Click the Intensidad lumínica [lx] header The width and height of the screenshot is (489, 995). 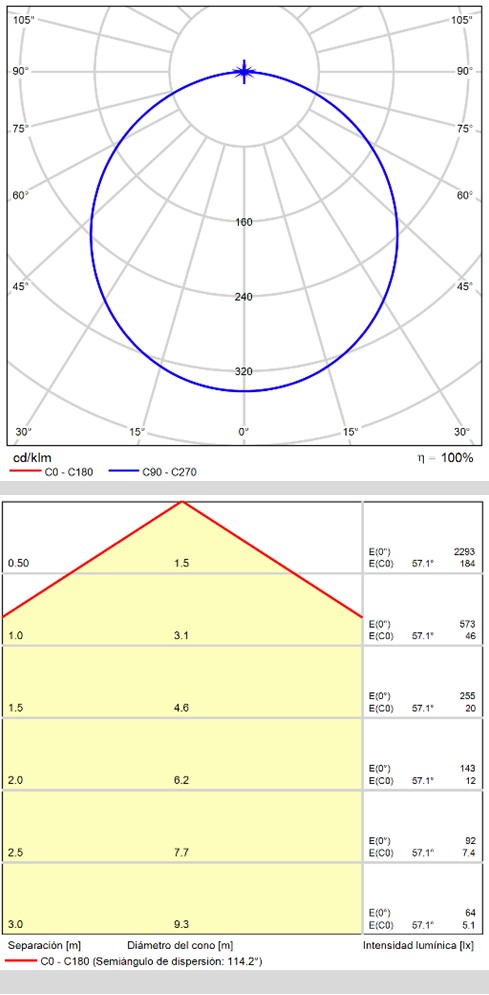419,946
